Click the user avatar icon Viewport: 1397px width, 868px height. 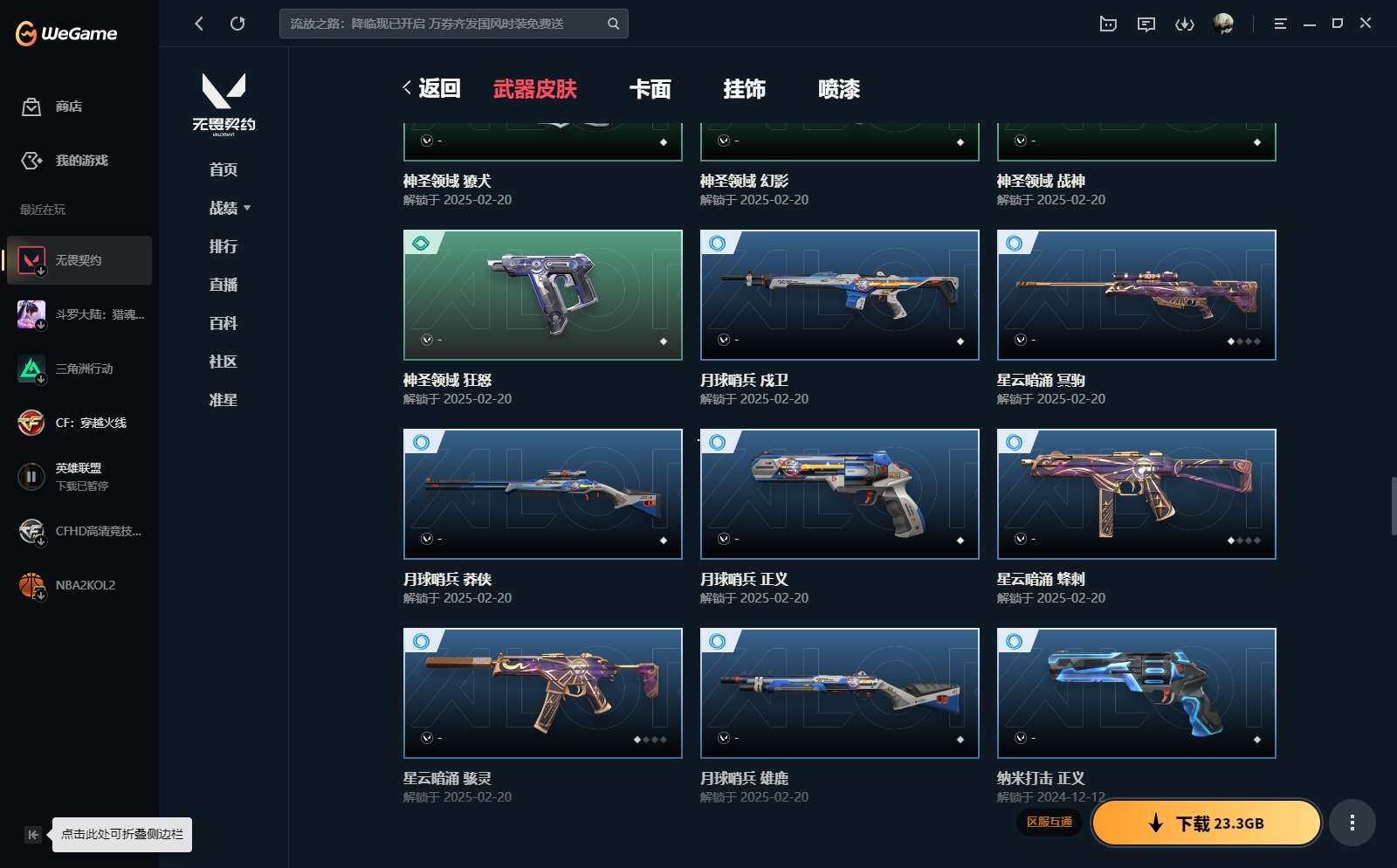[1223, 24]
